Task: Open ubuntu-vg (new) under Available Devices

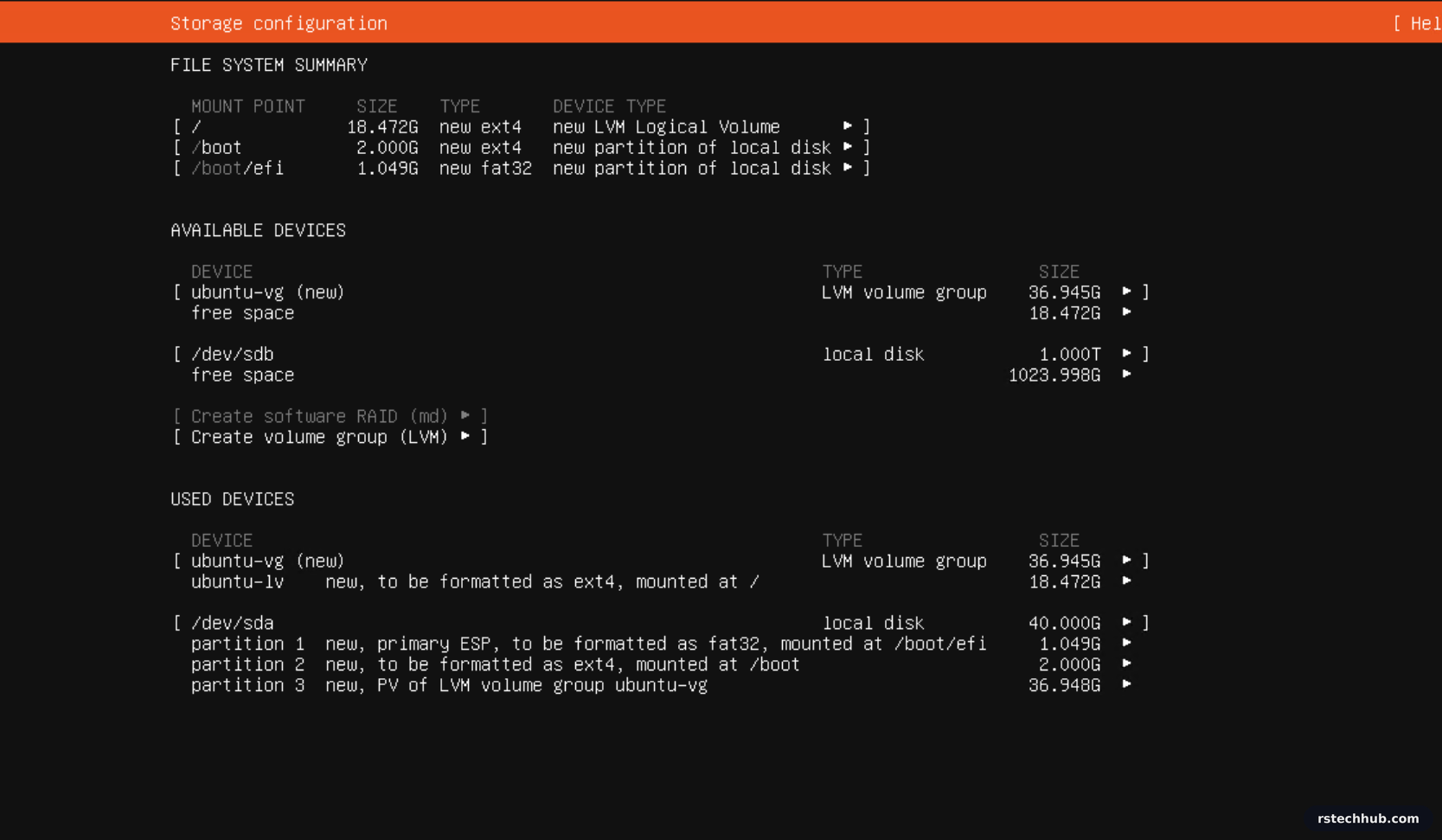Action: click(661, 292)
